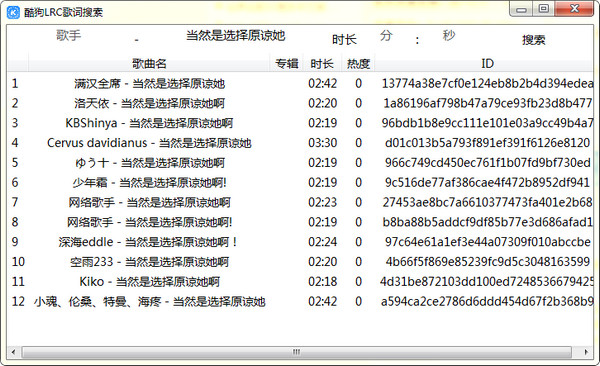Sort by the 热度 column header

click(358, 64)
